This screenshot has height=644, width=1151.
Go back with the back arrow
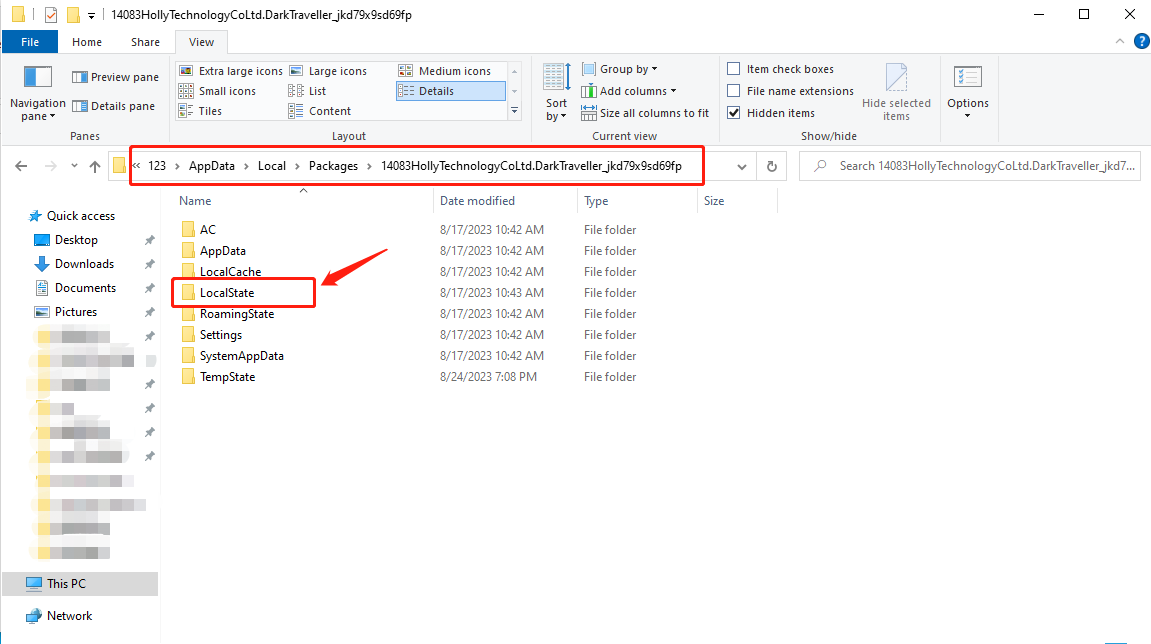[21, 166]
